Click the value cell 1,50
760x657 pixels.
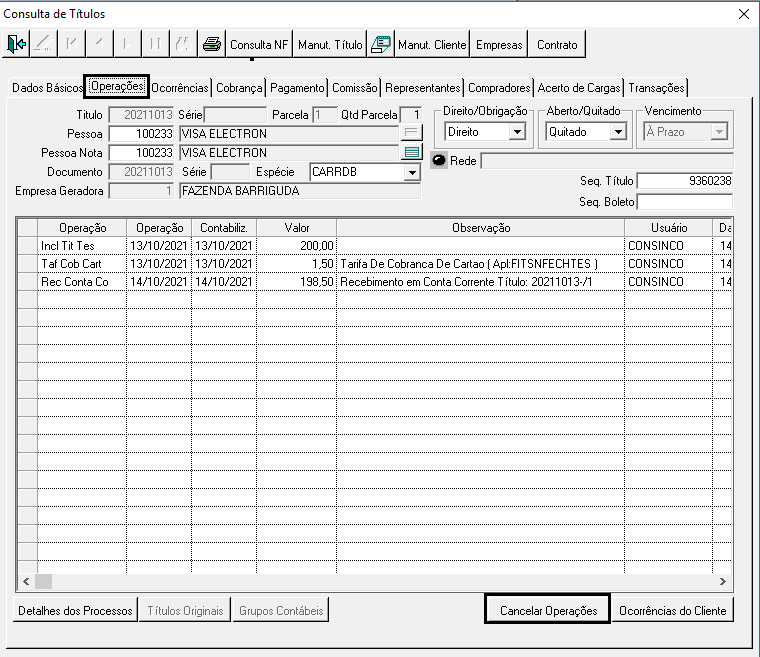tap(297, 264)
